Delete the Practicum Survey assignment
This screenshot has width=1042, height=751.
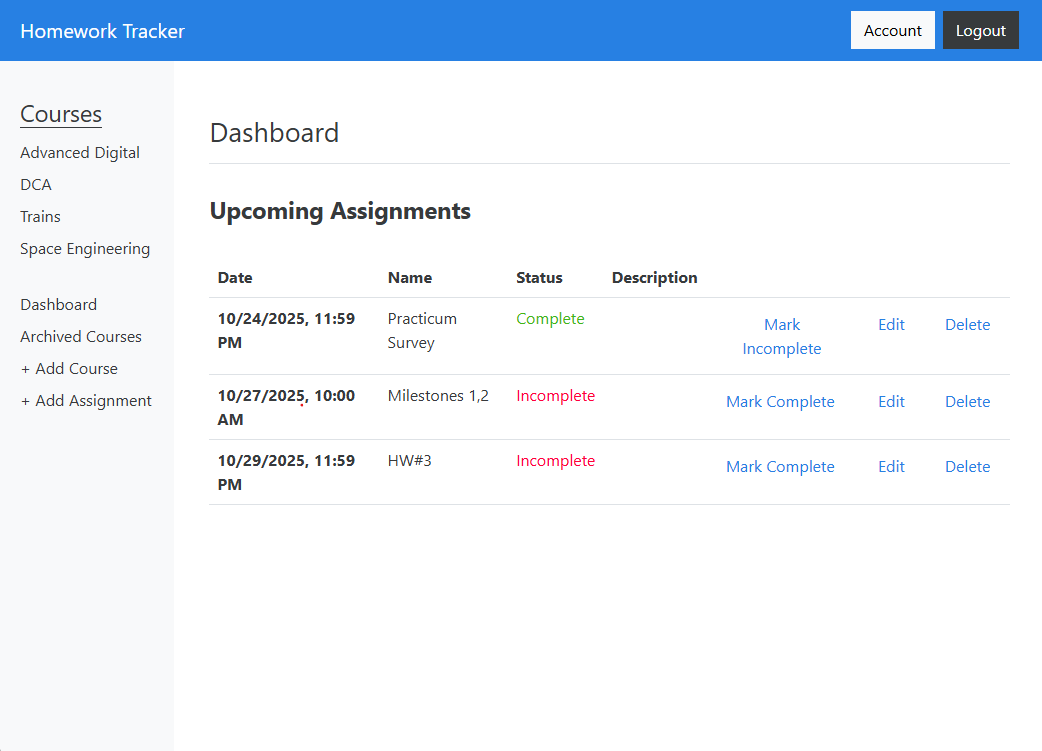[x=967, y=324]
